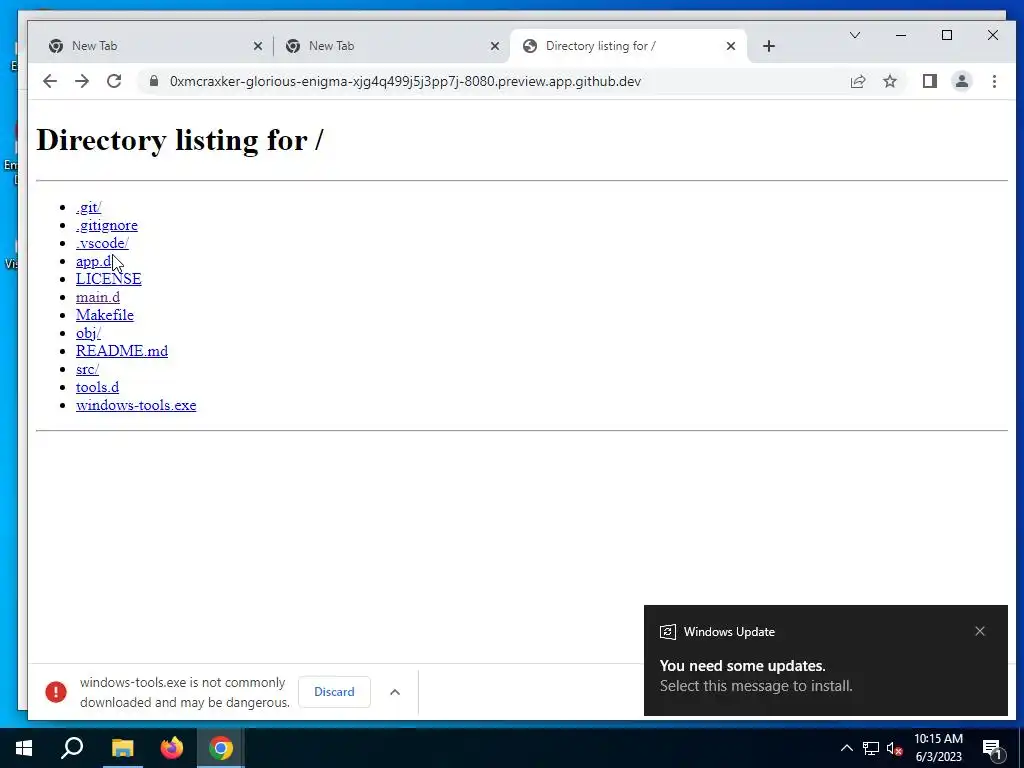Image resolution: width=1024 pixels, height=768 pixels.
Task: Select the Directory listing for / tab
Action: pos(628,46)
